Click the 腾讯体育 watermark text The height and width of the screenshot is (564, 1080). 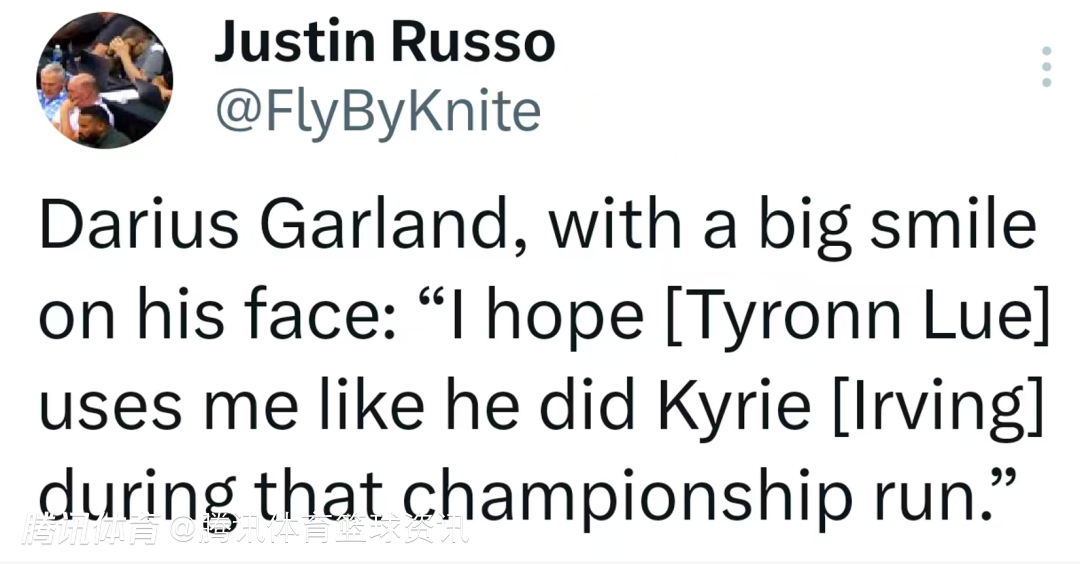pyautogui.click(x=94, y=528)
